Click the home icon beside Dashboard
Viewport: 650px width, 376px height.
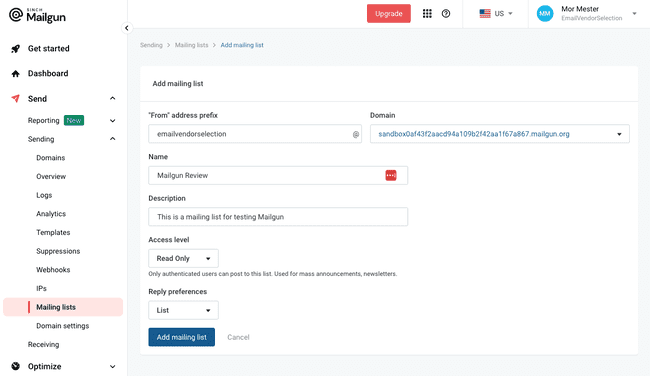pyautogui.click(x=15, y=74)
